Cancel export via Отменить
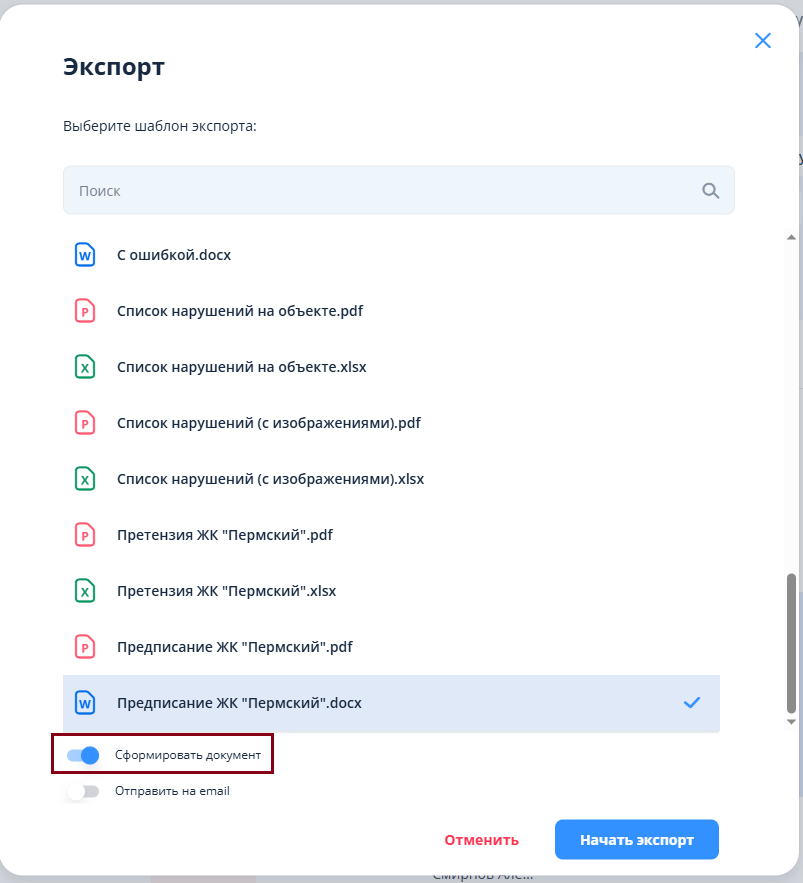 click(481, 840)
